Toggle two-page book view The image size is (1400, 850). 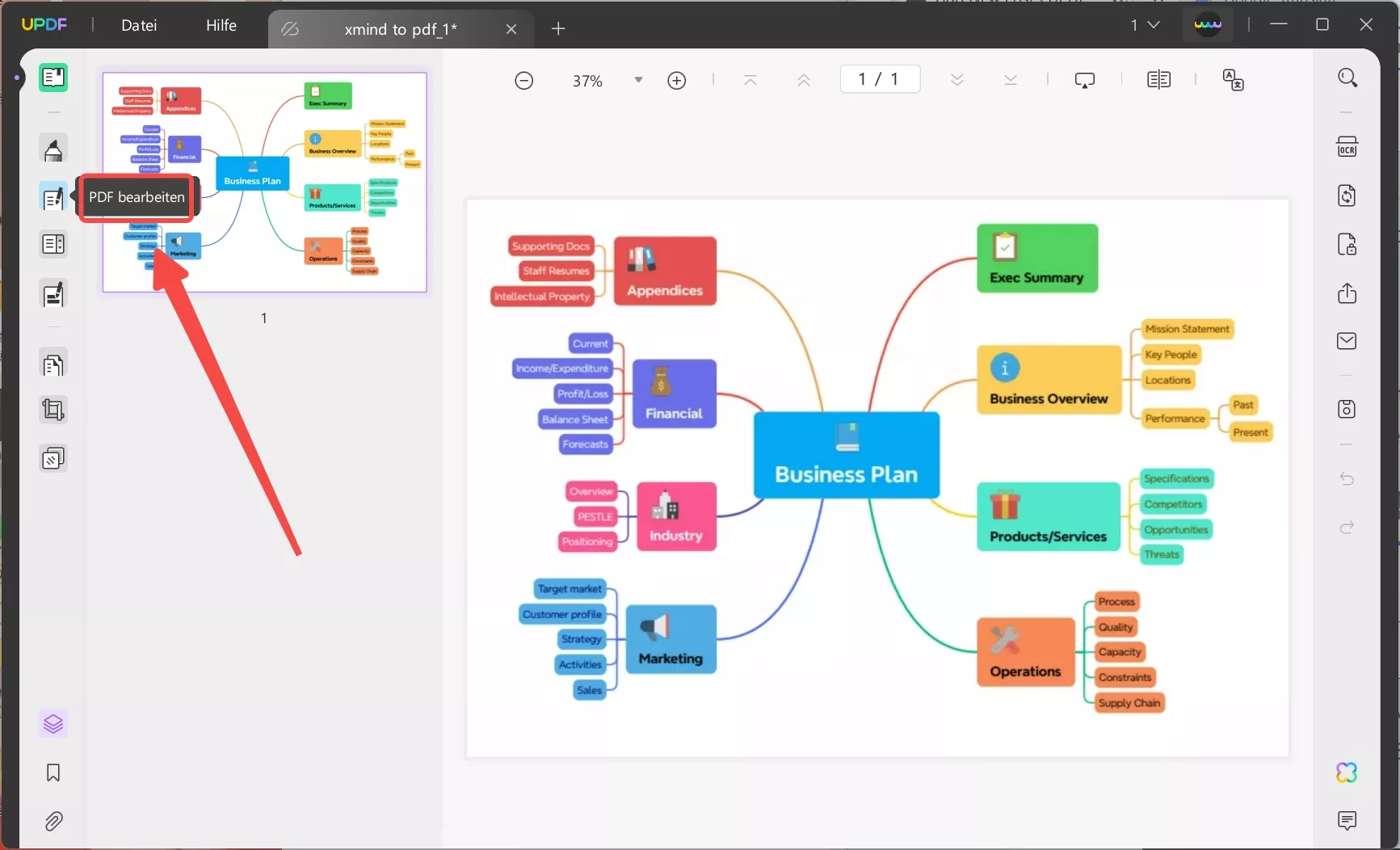(x=1158, y=79)
